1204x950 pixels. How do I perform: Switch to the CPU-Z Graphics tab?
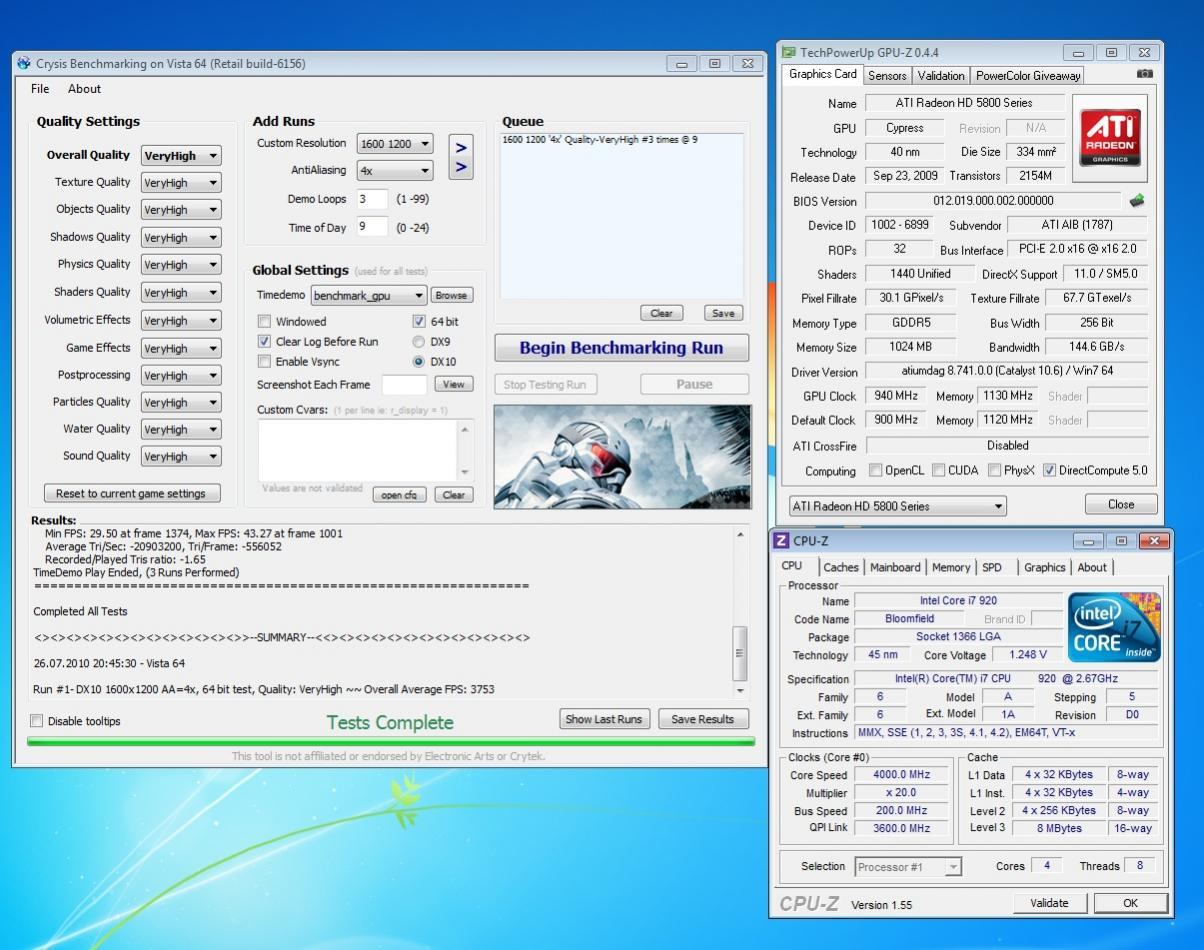(1044, 568)
